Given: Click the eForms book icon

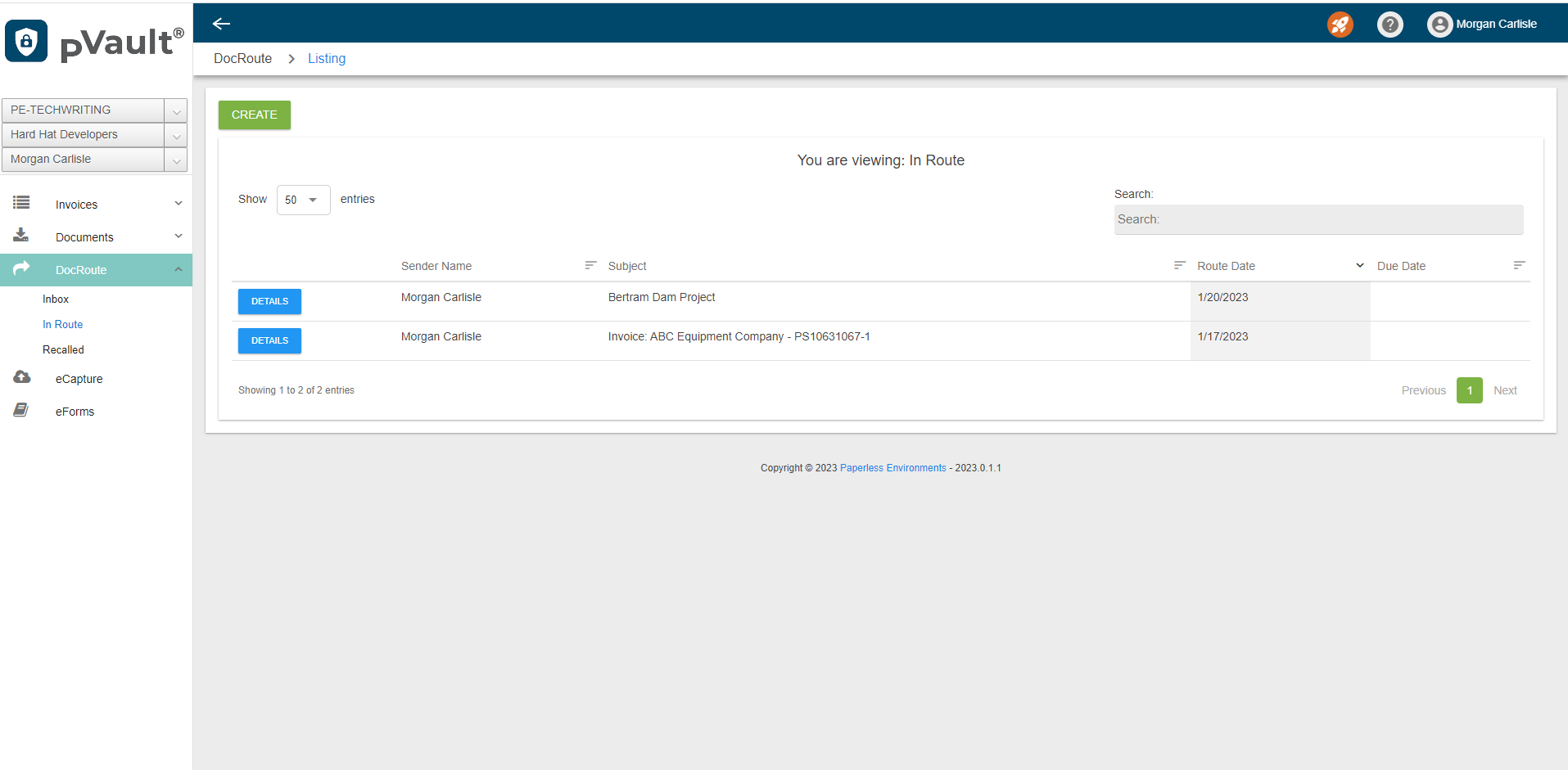Looking at the screenshot, I should 21,410.
